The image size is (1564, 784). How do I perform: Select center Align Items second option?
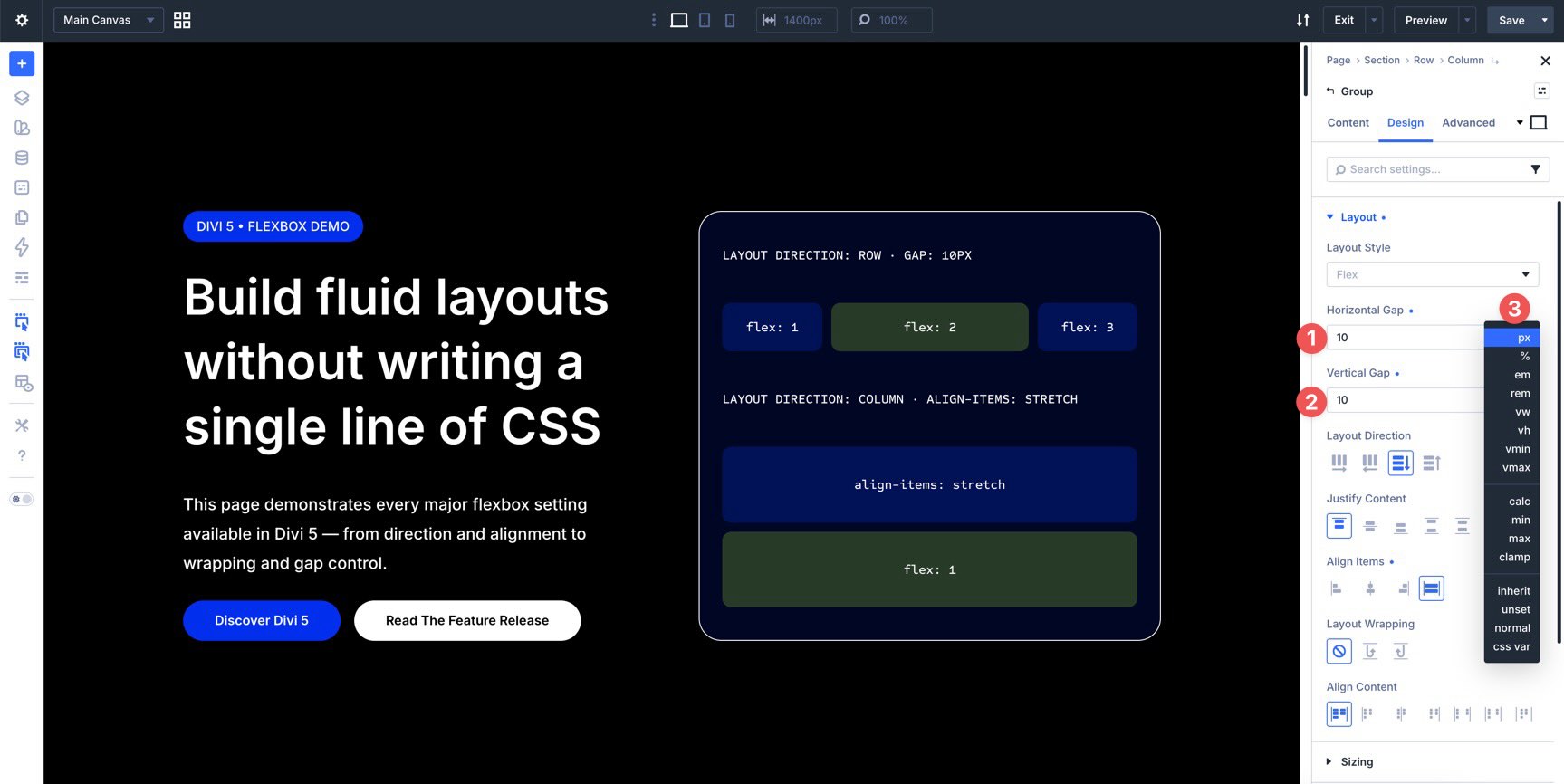pos(1370,588)
